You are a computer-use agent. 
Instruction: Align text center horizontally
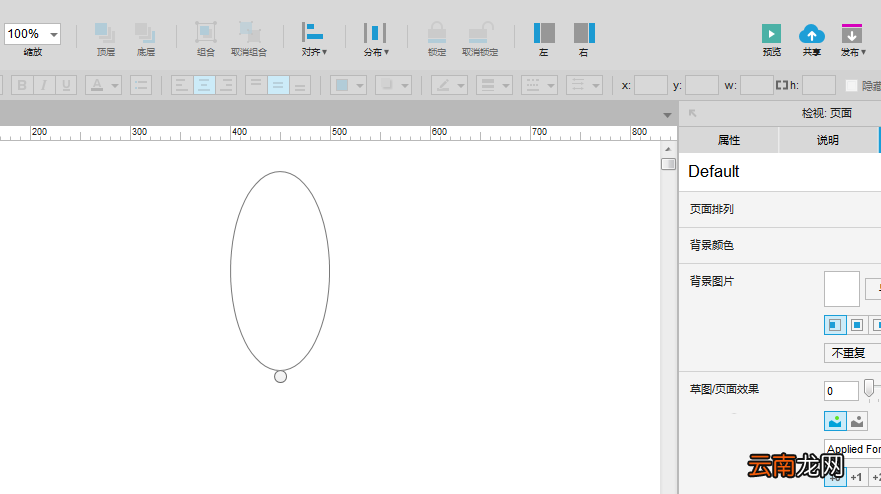click(x=204, y=85)
